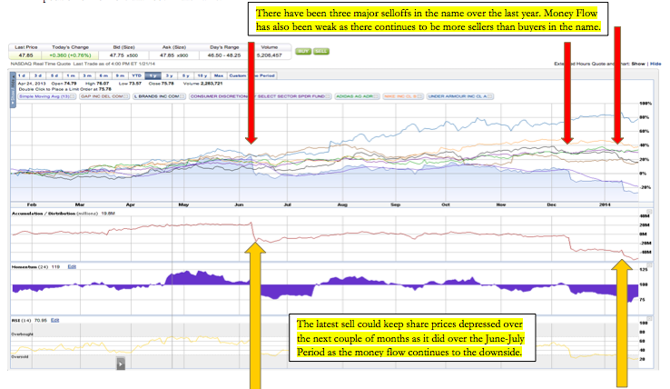The image size is (670, 389).
Task: Click the RSI (14) panel title
Action: pos(22,320)
